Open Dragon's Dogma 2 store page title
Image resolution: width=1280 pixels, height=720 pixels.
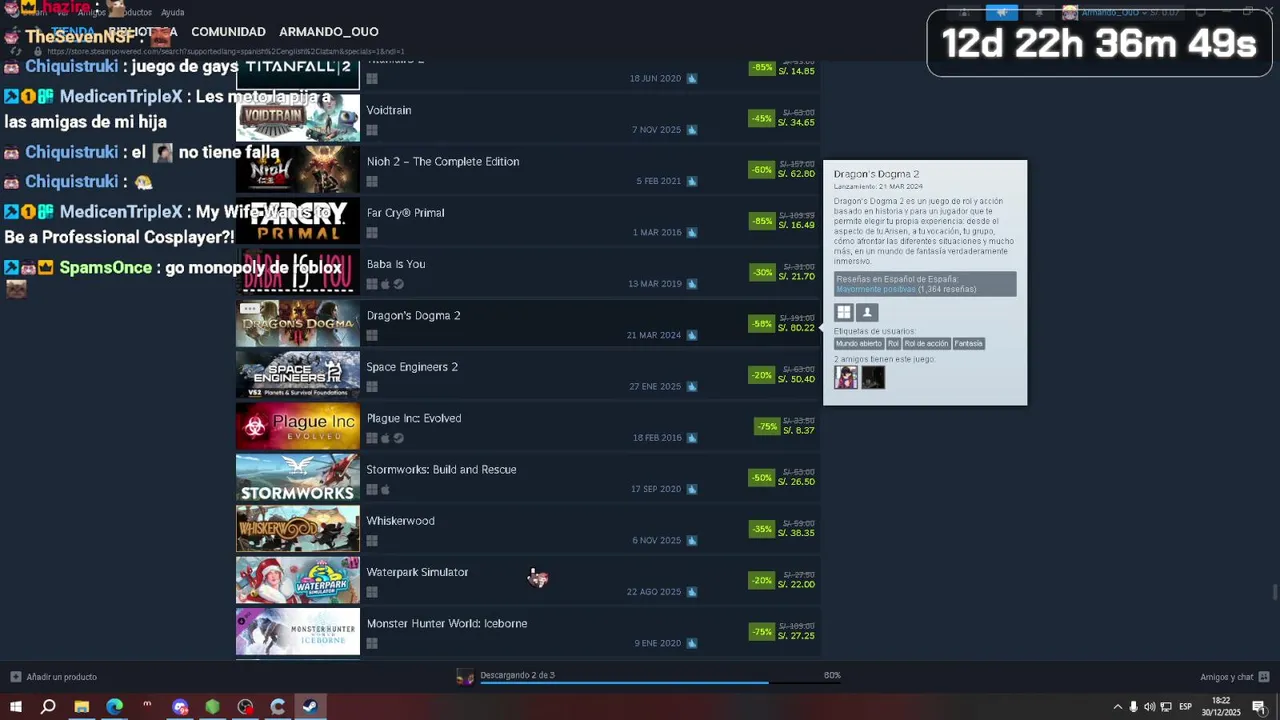414,316
